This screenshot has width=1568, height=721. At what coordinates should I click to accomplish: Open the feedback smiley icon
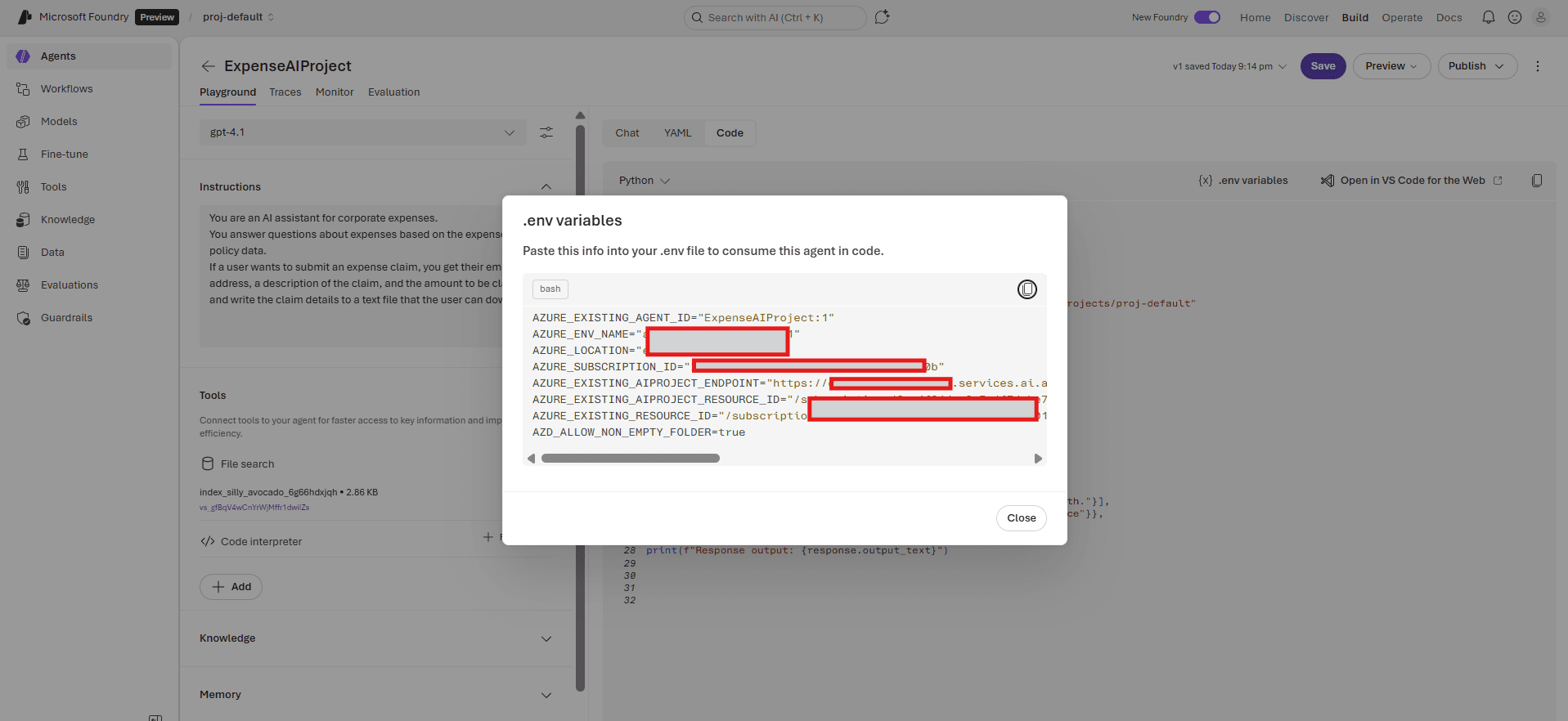[x=1515, y=17]
